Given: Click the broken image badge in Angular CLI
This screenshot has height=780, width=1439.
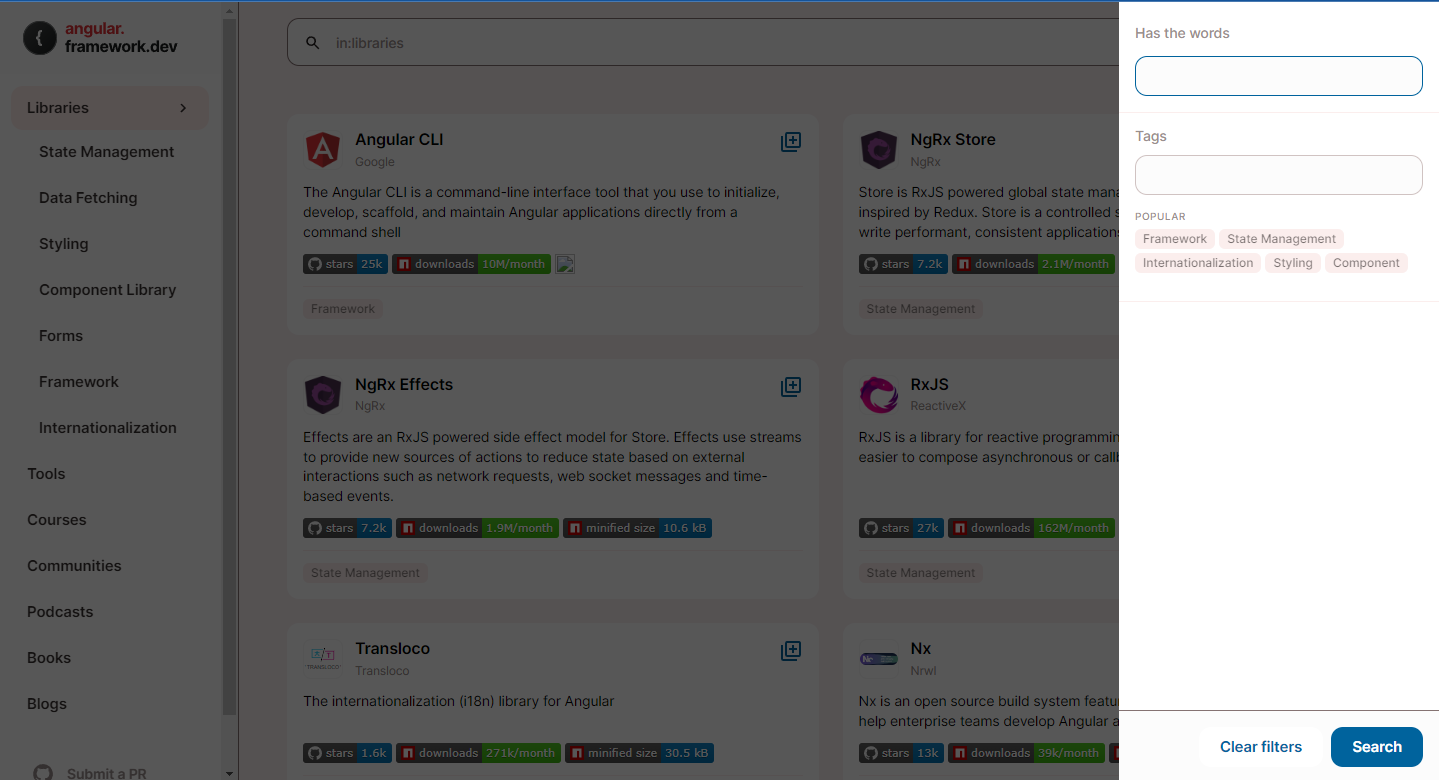Looking at the screenshot, I should 565,264.
